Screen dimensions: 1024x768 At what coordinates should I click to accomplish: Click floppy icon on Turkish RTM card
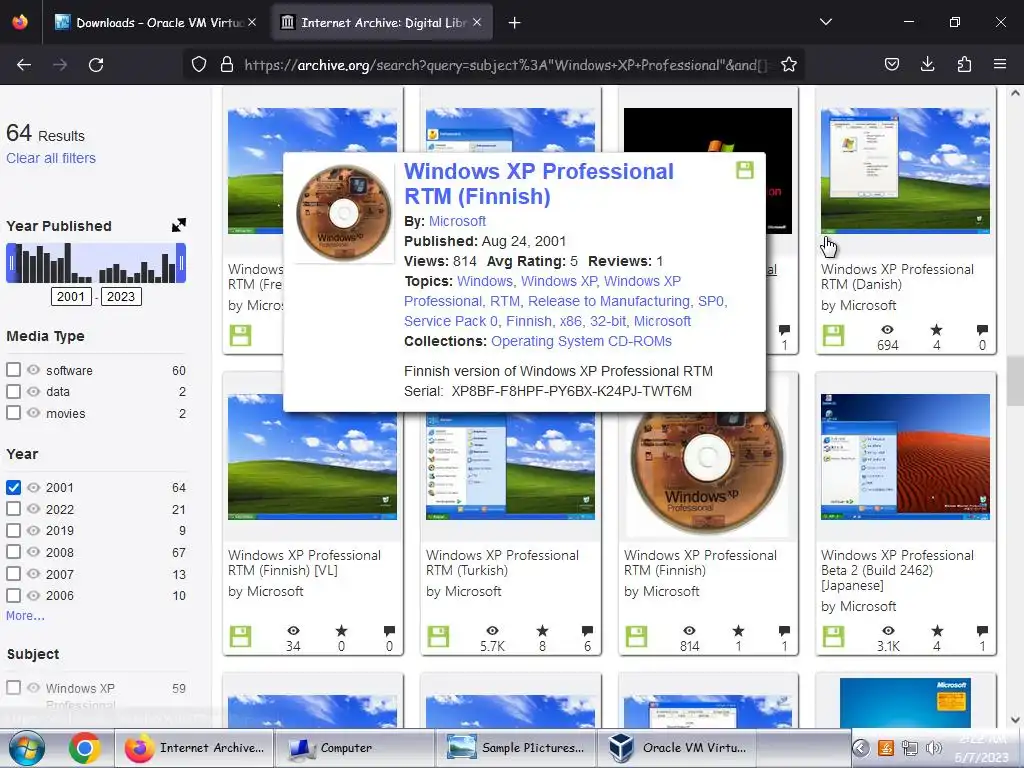pos(438,637)
